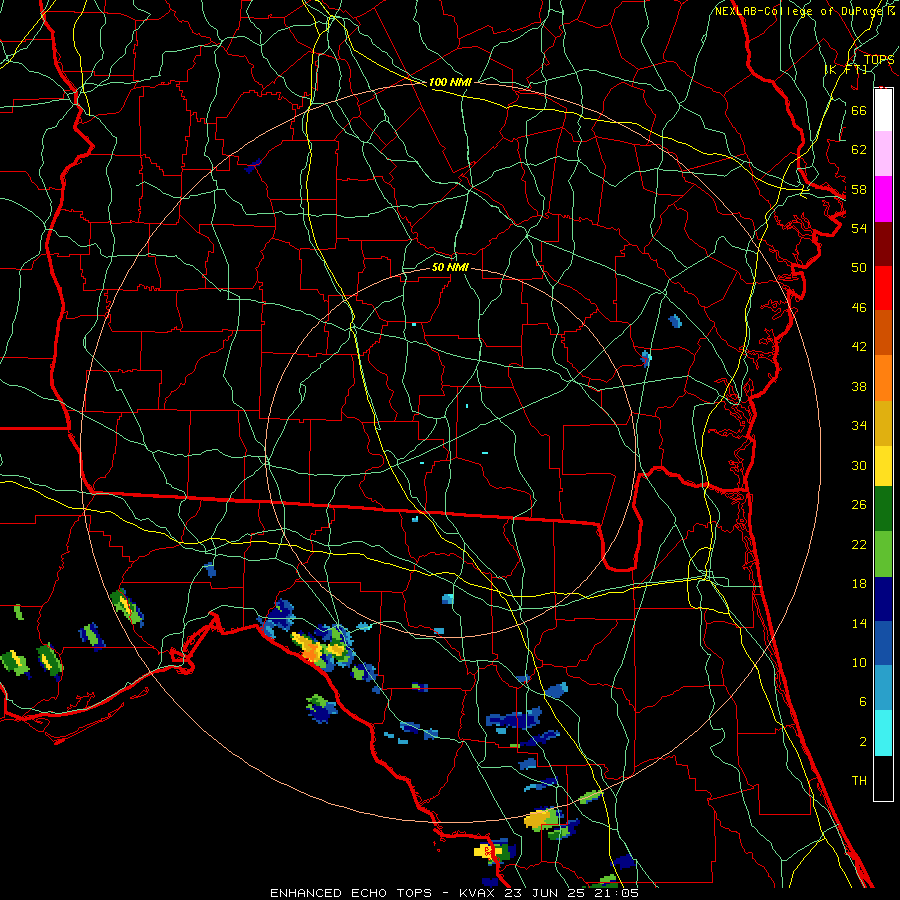
Task: Select the light green legend swatch
Action: click(883, 554)
